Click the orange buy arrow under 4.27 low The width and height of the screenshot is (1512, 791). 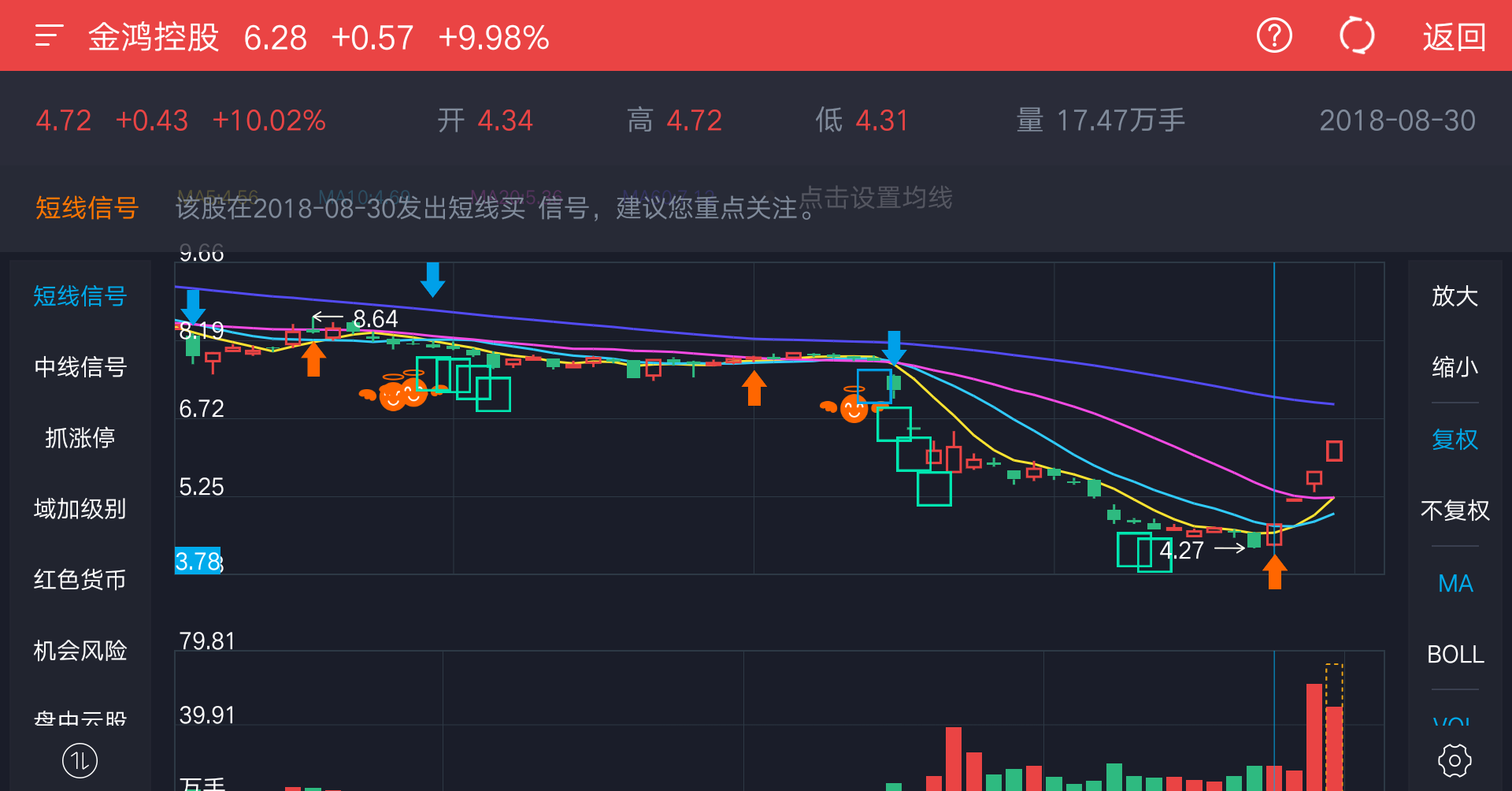click(1274, 572)
